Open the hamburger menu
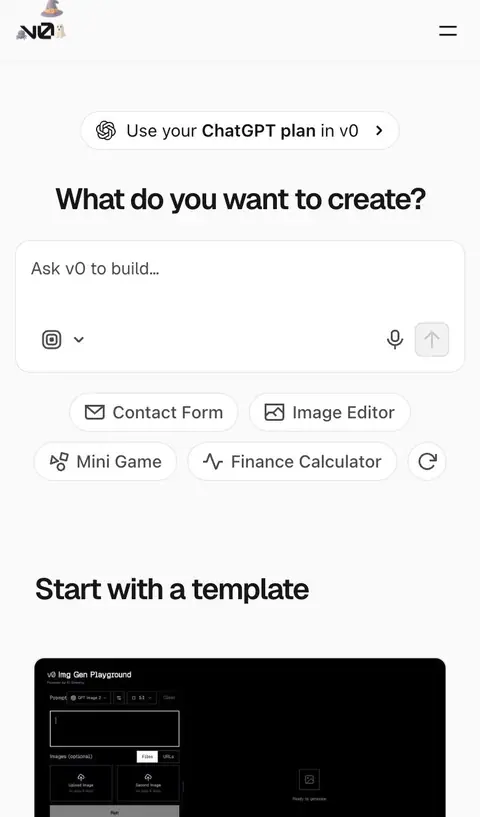The width and height of the screenshot is (480, 817). pos(448,31)
